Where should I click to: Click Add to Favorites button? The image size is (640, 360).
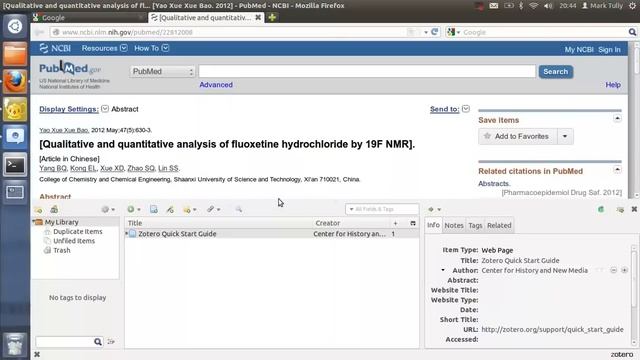click(518, 136)
